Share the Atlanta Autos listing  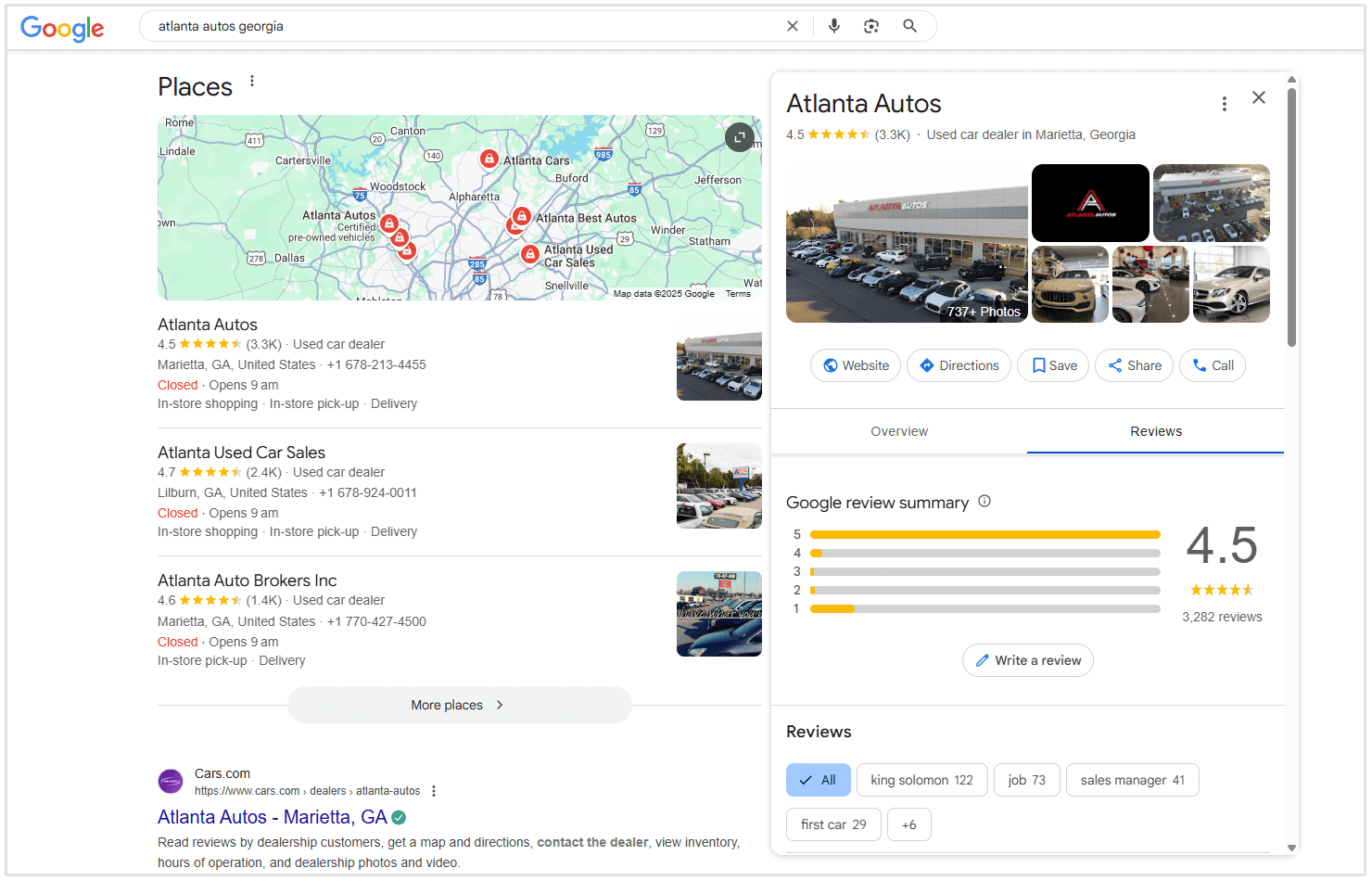coord(1134,365)
